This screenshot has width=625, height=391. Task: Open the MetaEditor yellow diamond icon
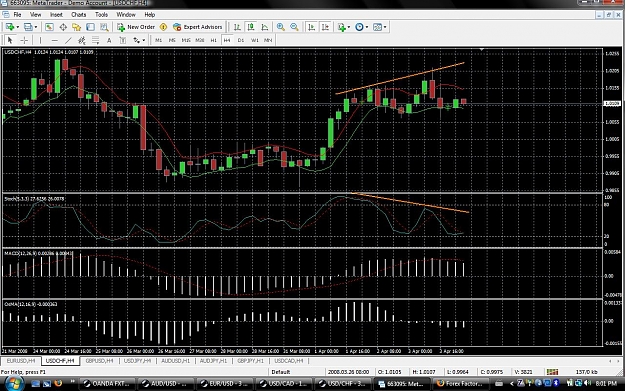163,27
